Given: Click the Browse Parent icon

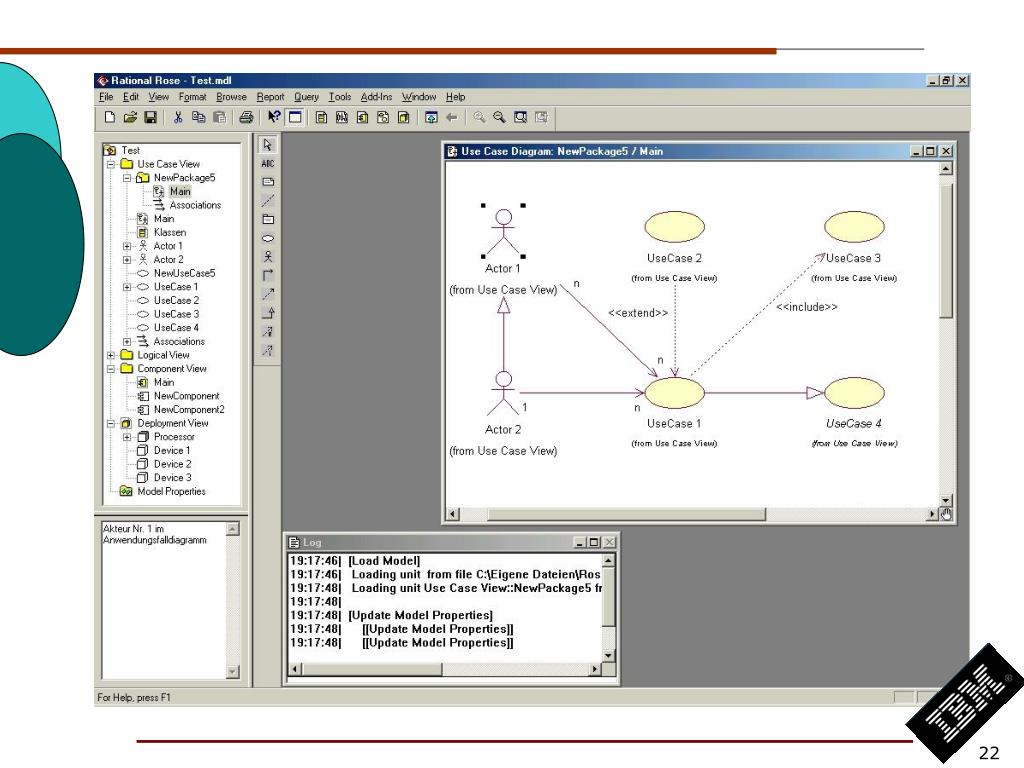Looking at the screenshot, I should pos(431,117).
